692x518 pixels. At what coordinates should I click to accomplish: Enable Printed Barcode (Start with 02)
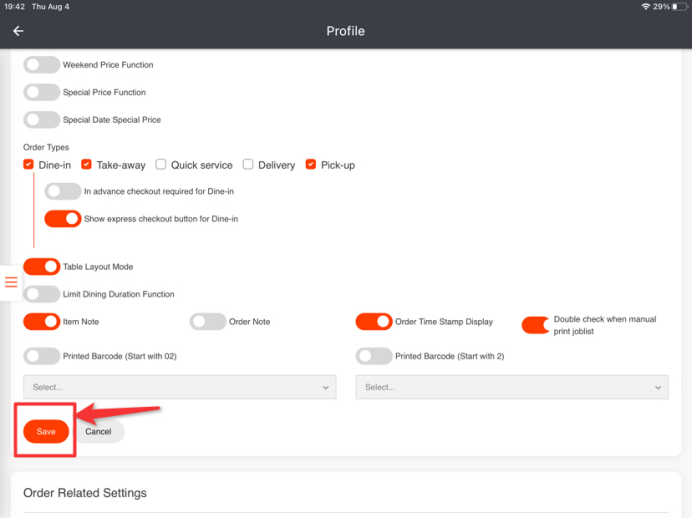tap(41, 356)
